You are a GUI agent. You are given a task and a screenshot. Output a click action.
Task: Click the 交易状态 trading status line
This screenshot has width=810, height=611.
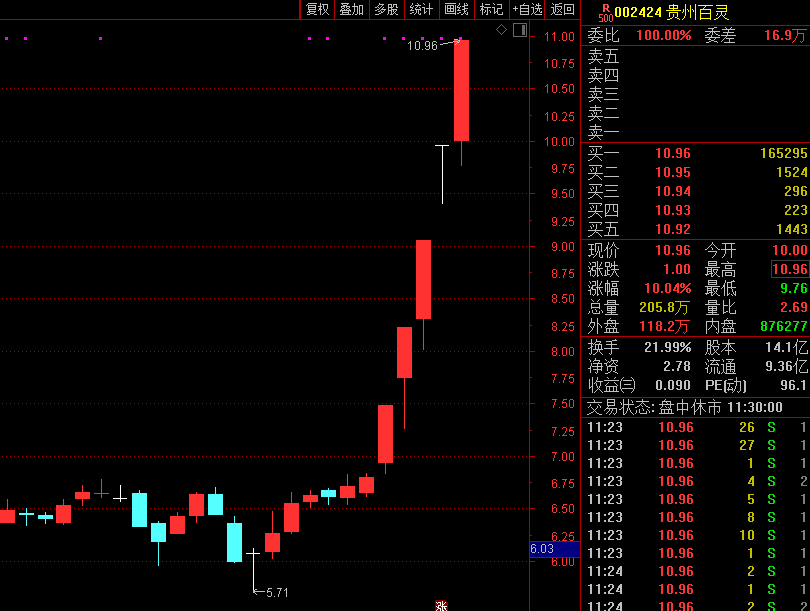(x=684, y=407)
